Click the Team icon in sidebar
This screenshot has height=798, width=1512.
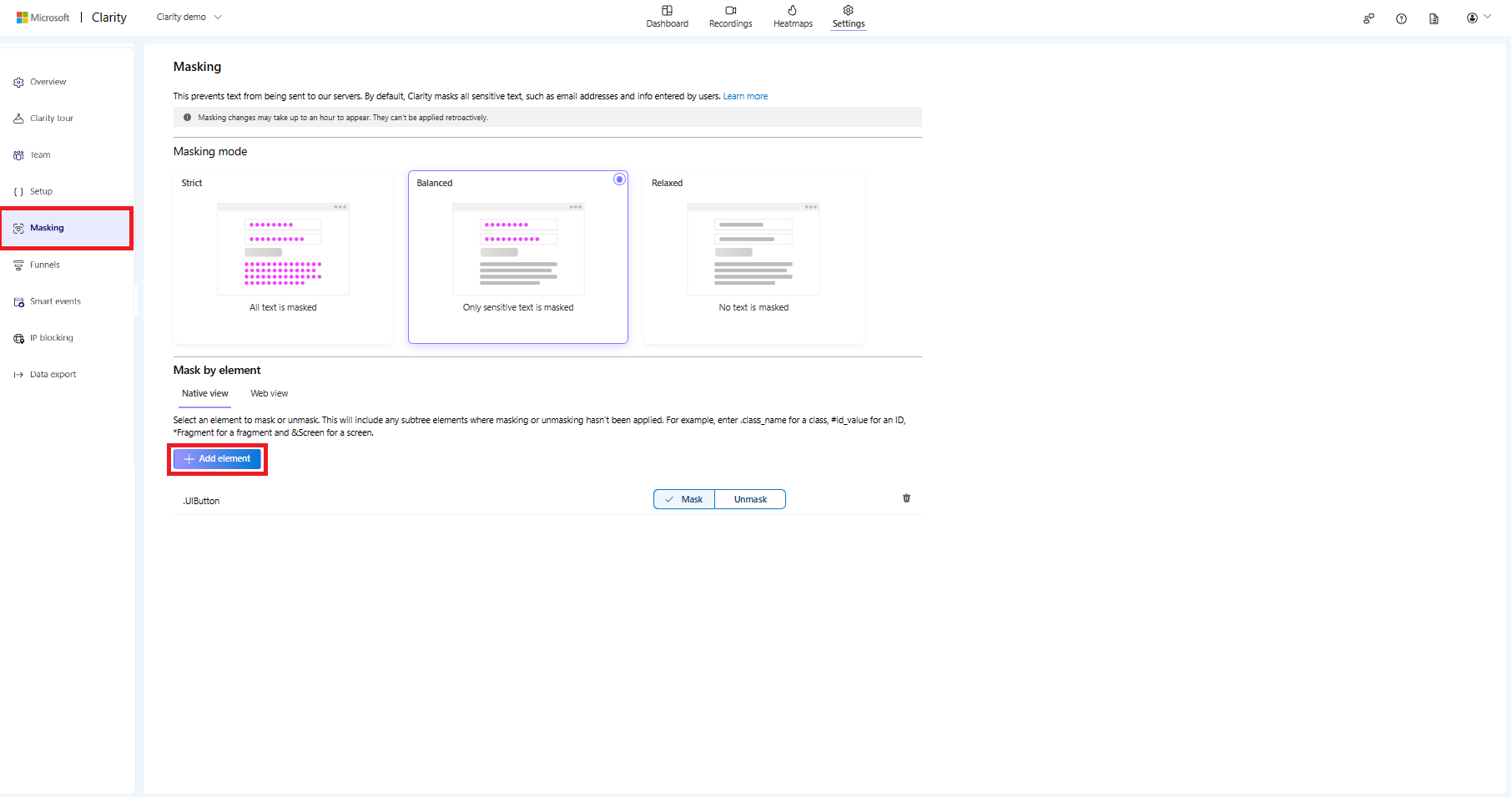[18, 155]
